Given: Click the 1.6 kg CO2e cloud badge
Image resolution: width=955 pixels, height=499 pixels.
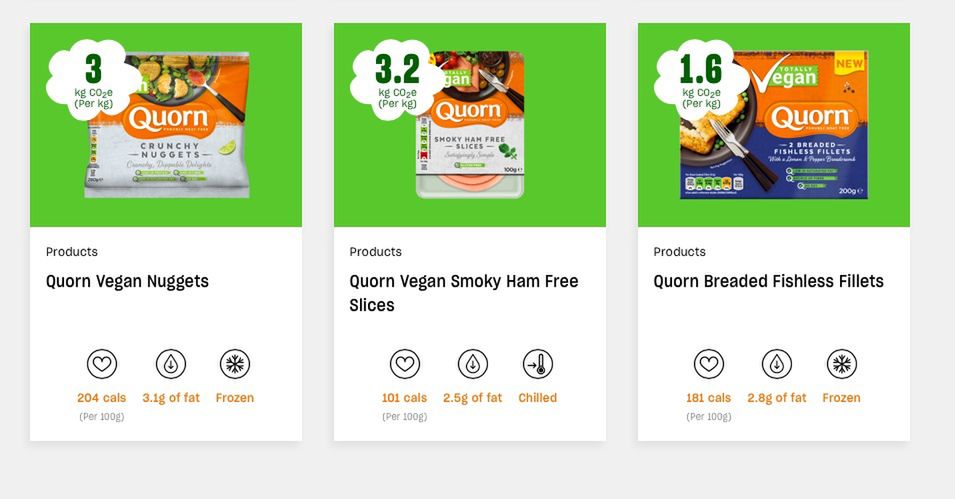Looking at the screenshot, I should (701, 80).
